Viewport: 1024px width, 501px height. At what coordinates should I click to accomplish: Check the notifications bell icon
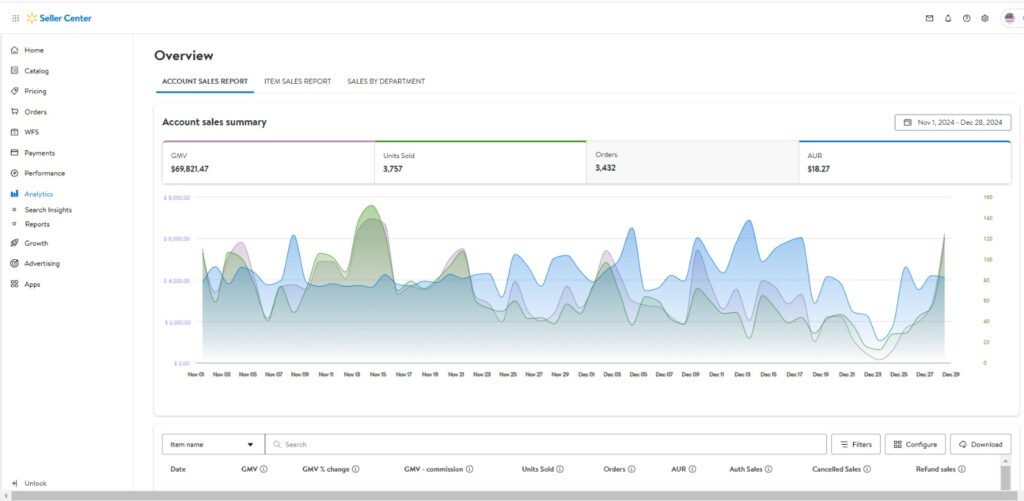pos(948,18)
